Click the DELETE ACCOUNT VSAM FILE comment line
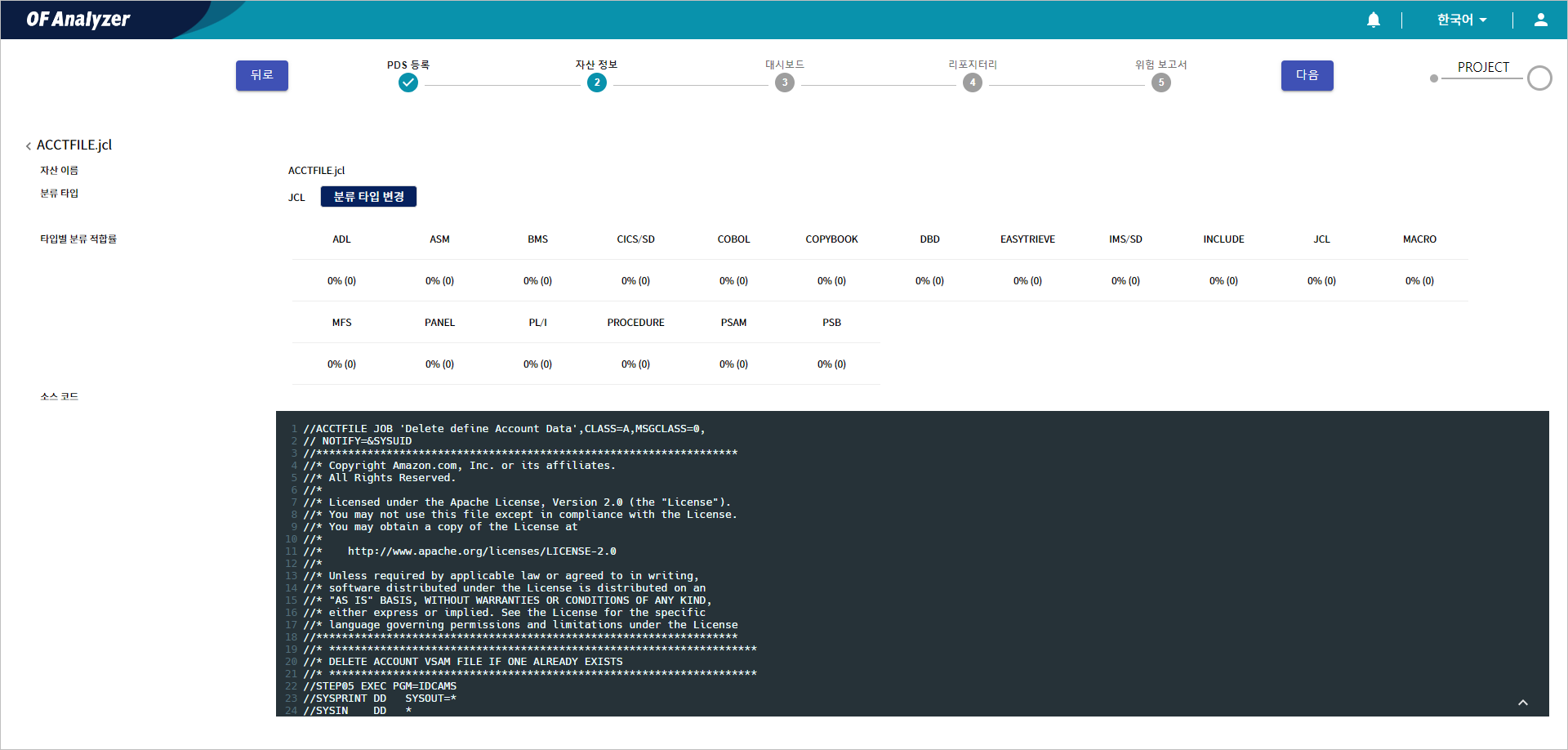The height and width of the screenshot is (750, 1568). point(463,662)
